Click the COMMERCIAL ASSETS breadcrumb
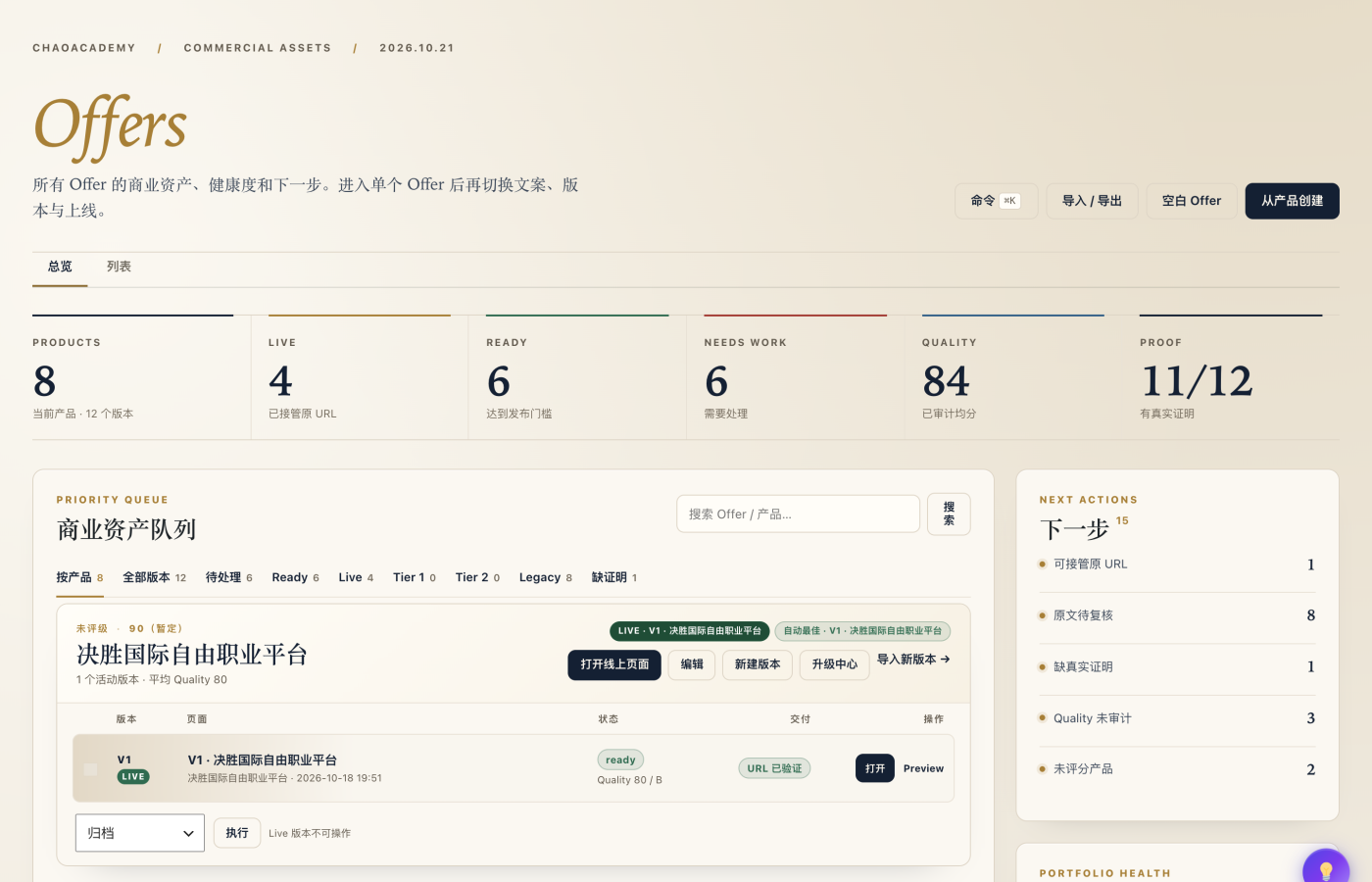 (x=258, y=48)
